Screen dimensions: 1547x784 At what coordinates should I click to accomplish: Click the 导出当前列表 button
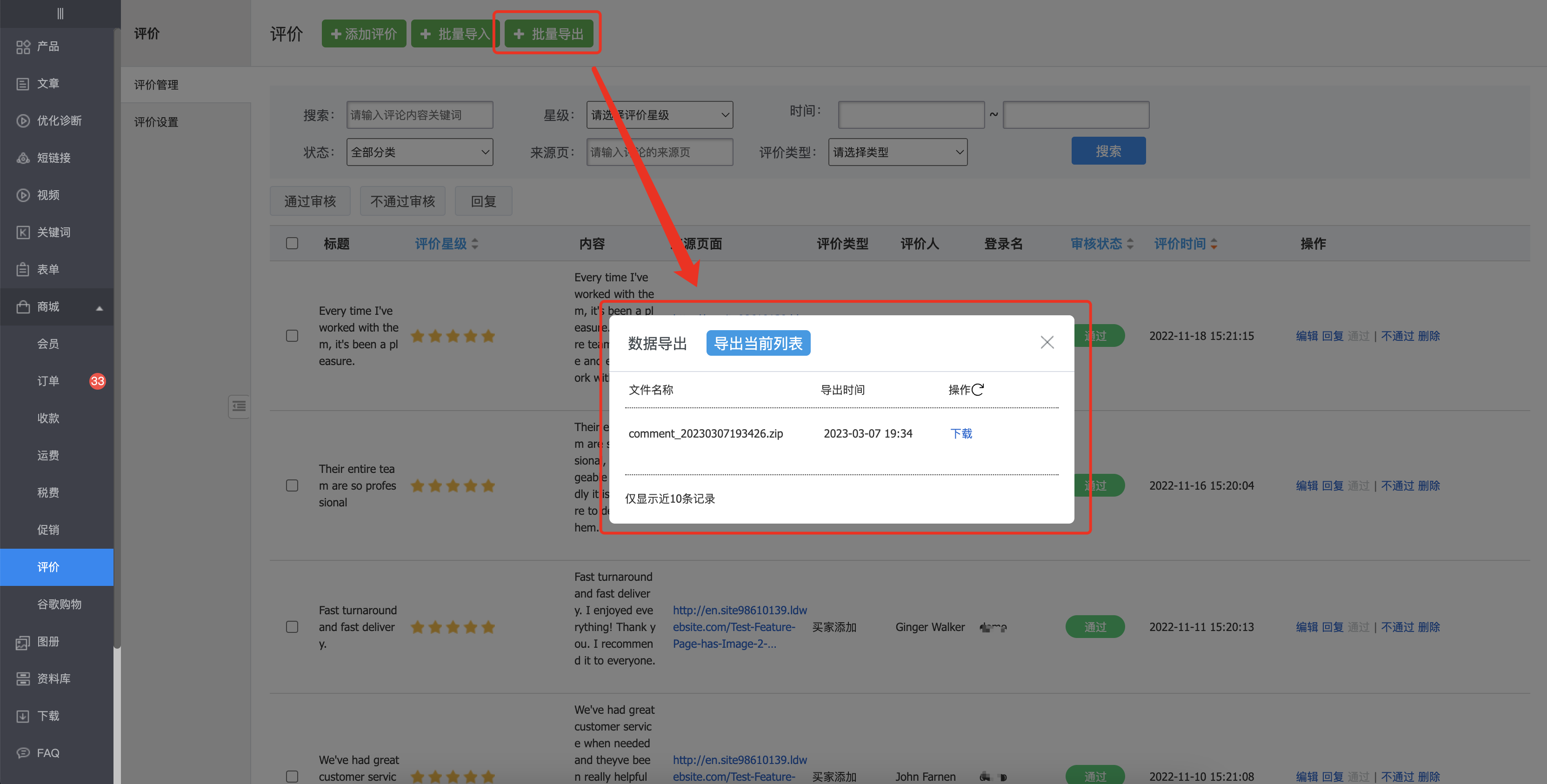pos(758,343)
